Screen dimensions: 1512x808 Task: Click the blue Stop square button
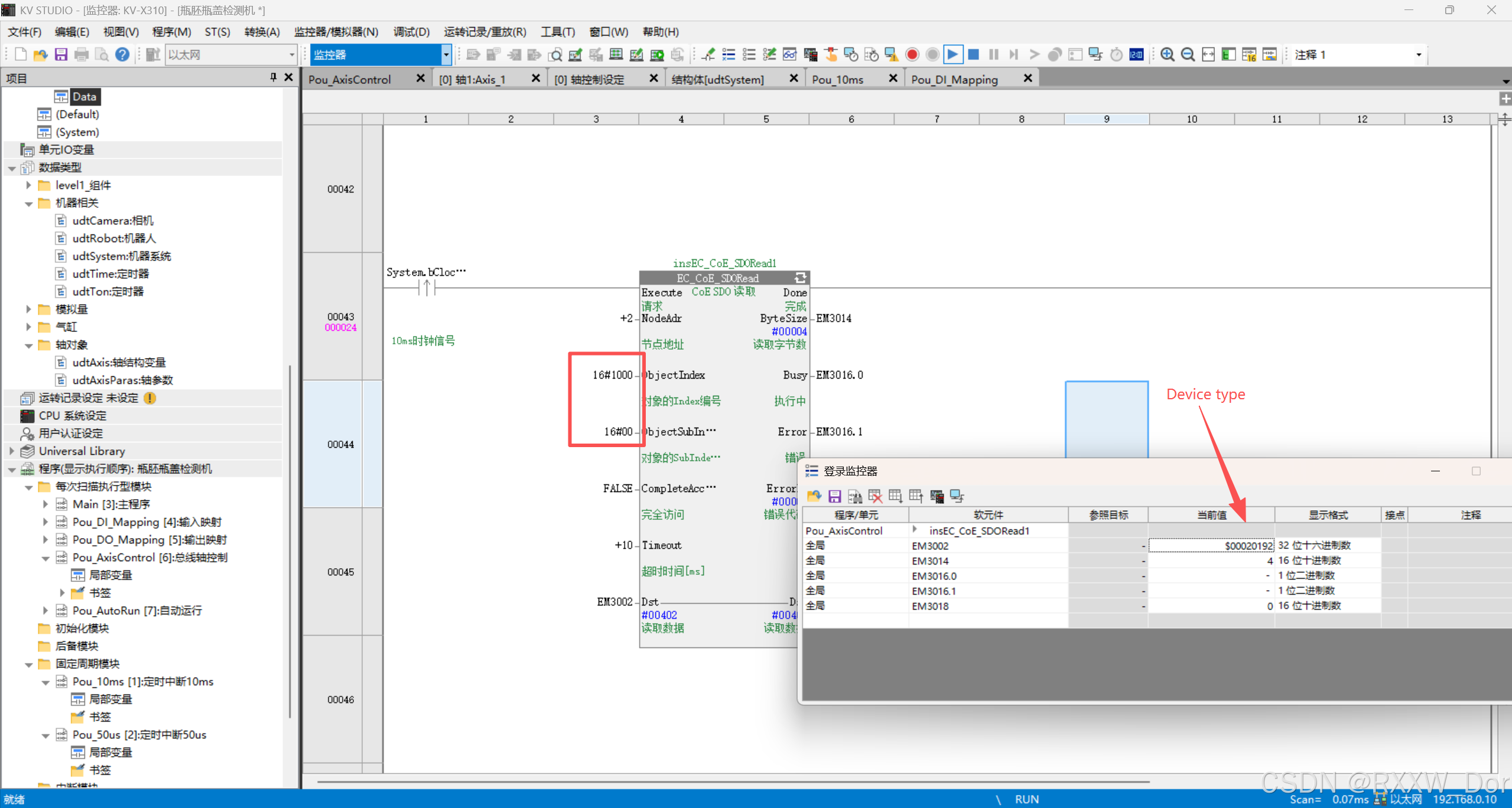coord(973,55)
